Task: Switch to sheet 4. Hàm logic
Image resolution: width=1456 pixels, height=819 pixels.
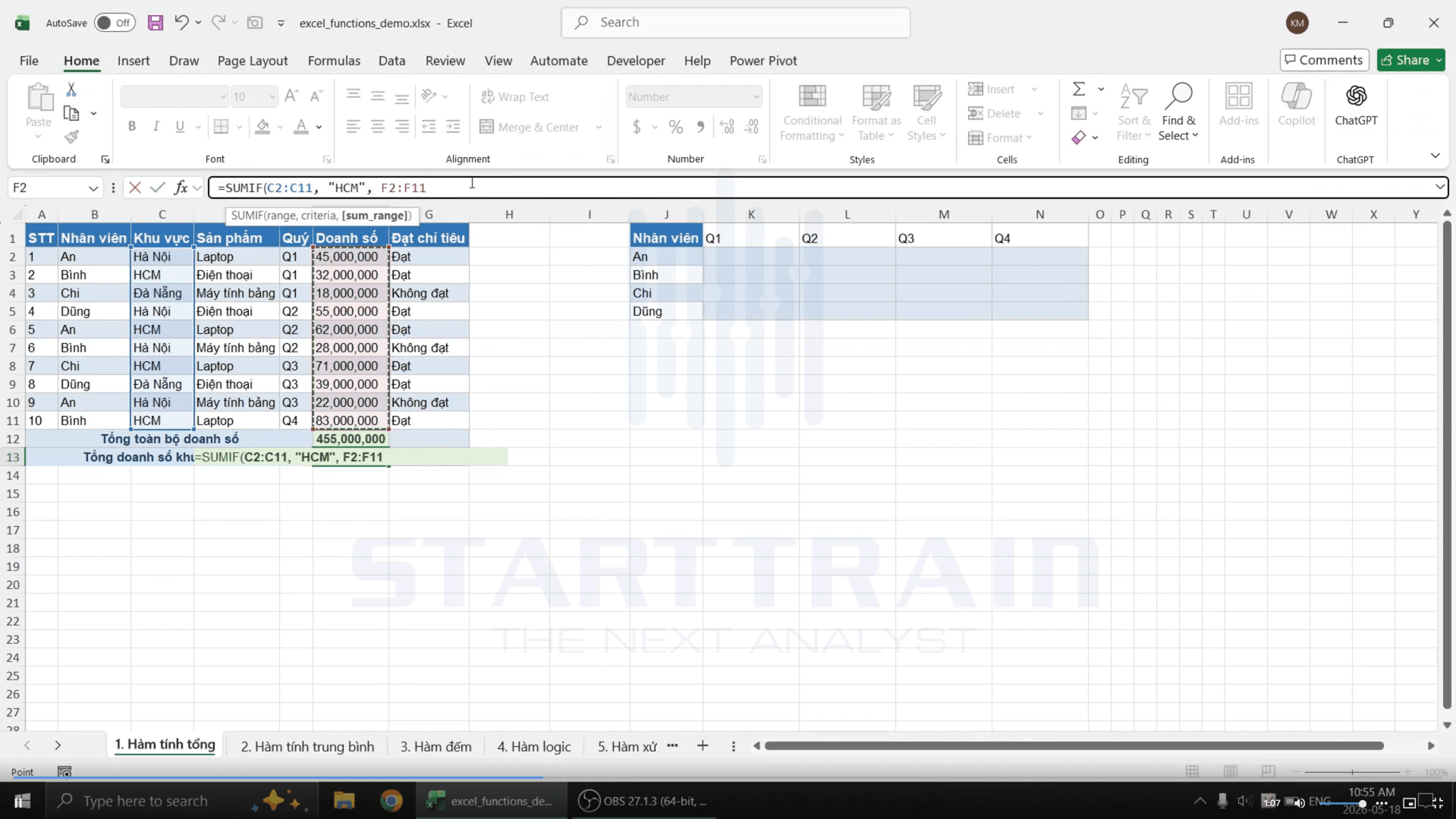Action: click(x=534, y=747)
